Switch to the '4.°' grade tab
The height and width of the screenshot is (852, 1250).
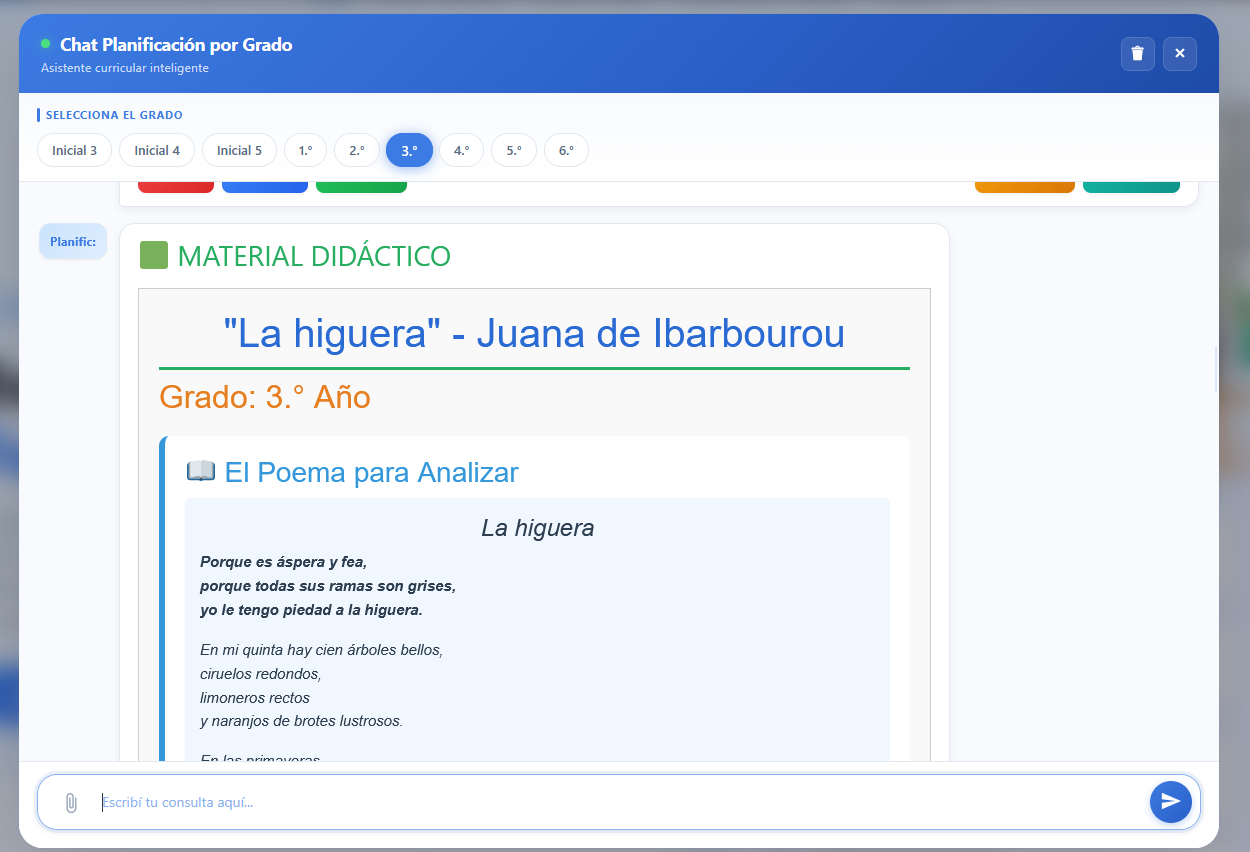(x=461, y=150)
